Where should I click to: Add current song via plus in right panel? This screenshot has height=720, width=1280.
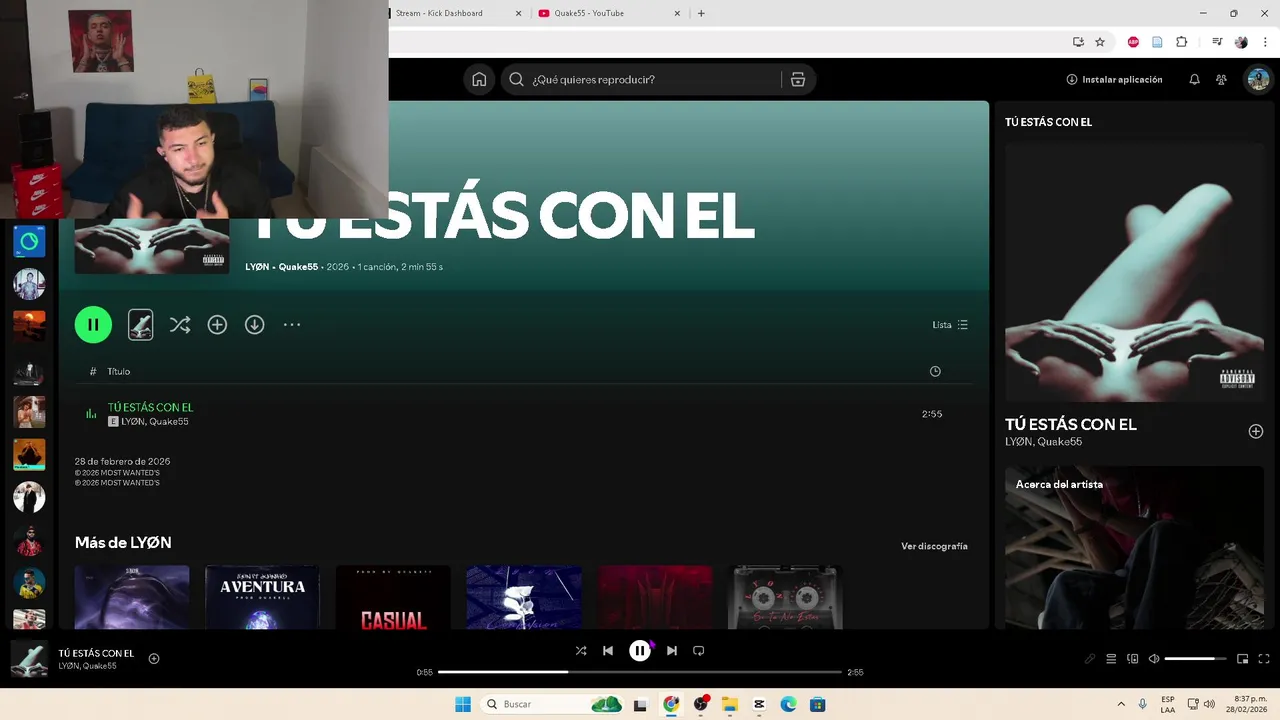(x=1256, y=431)
